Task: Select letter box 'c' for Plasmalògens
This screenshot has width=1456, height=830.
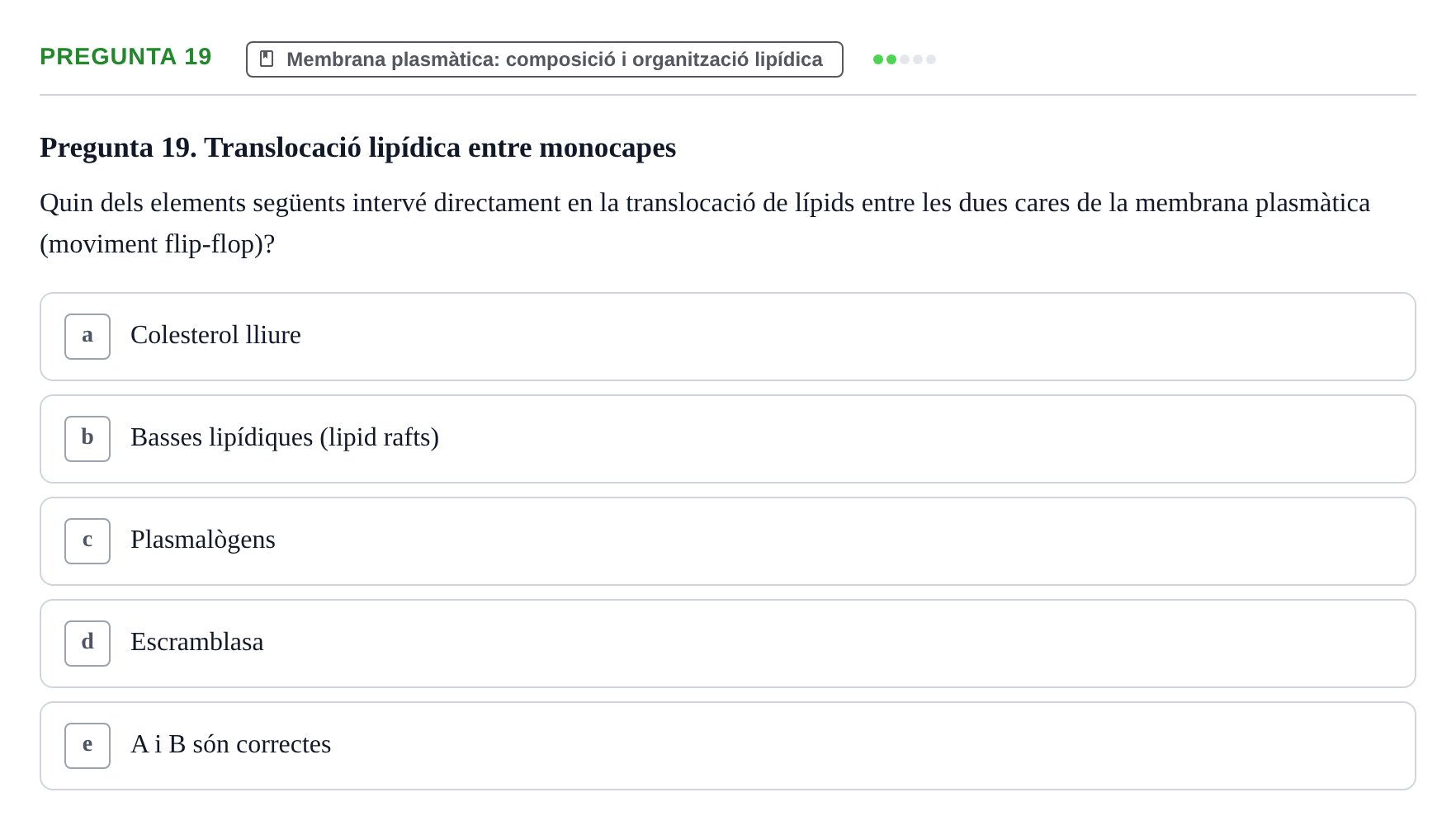Action: 87,541
